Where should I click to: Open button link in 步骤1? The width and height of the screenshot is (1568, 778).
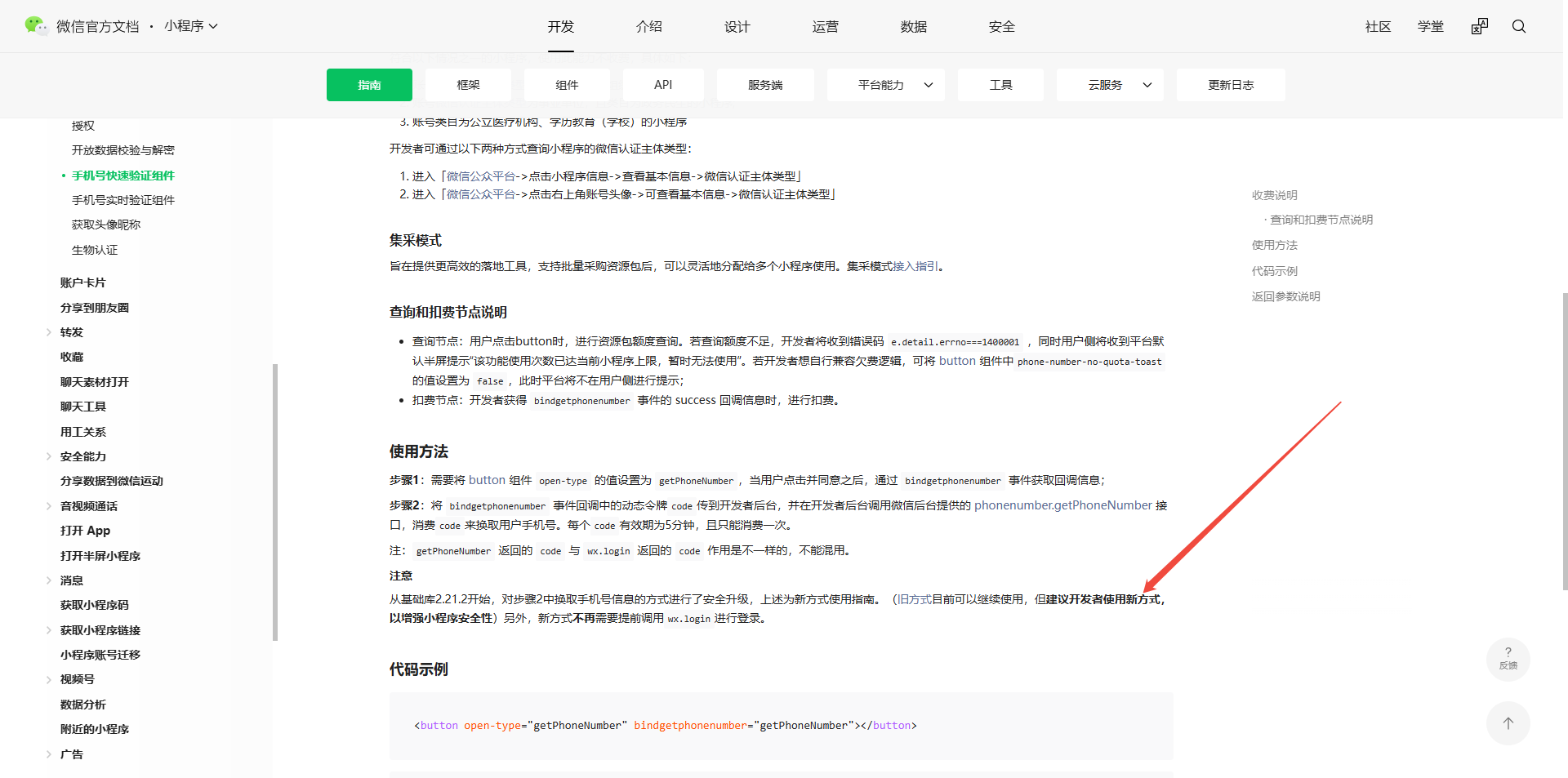point(487,480)
